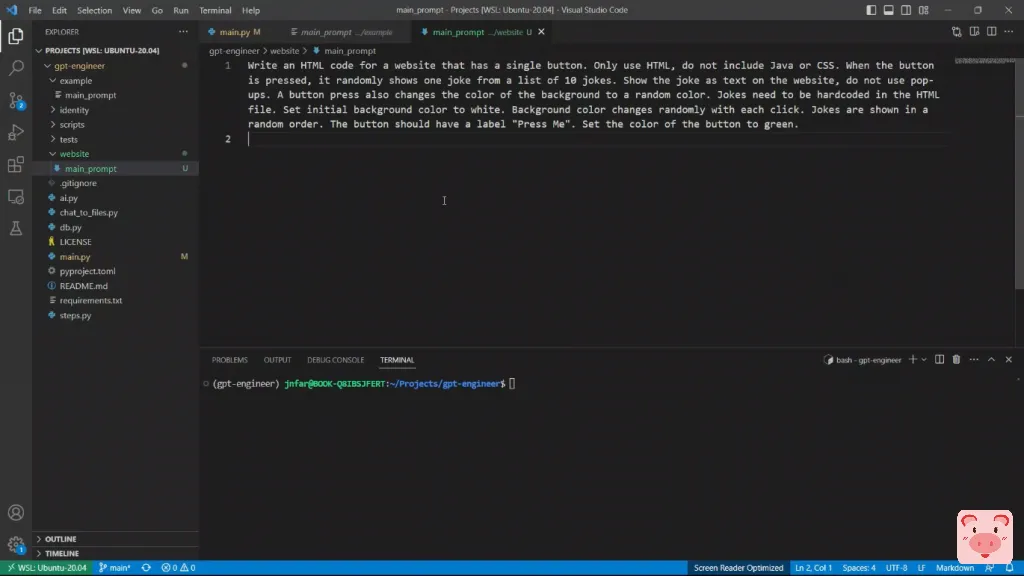Click website breadcrumb in editor path
Viewport: 1024px width, 576px height.
285,50
